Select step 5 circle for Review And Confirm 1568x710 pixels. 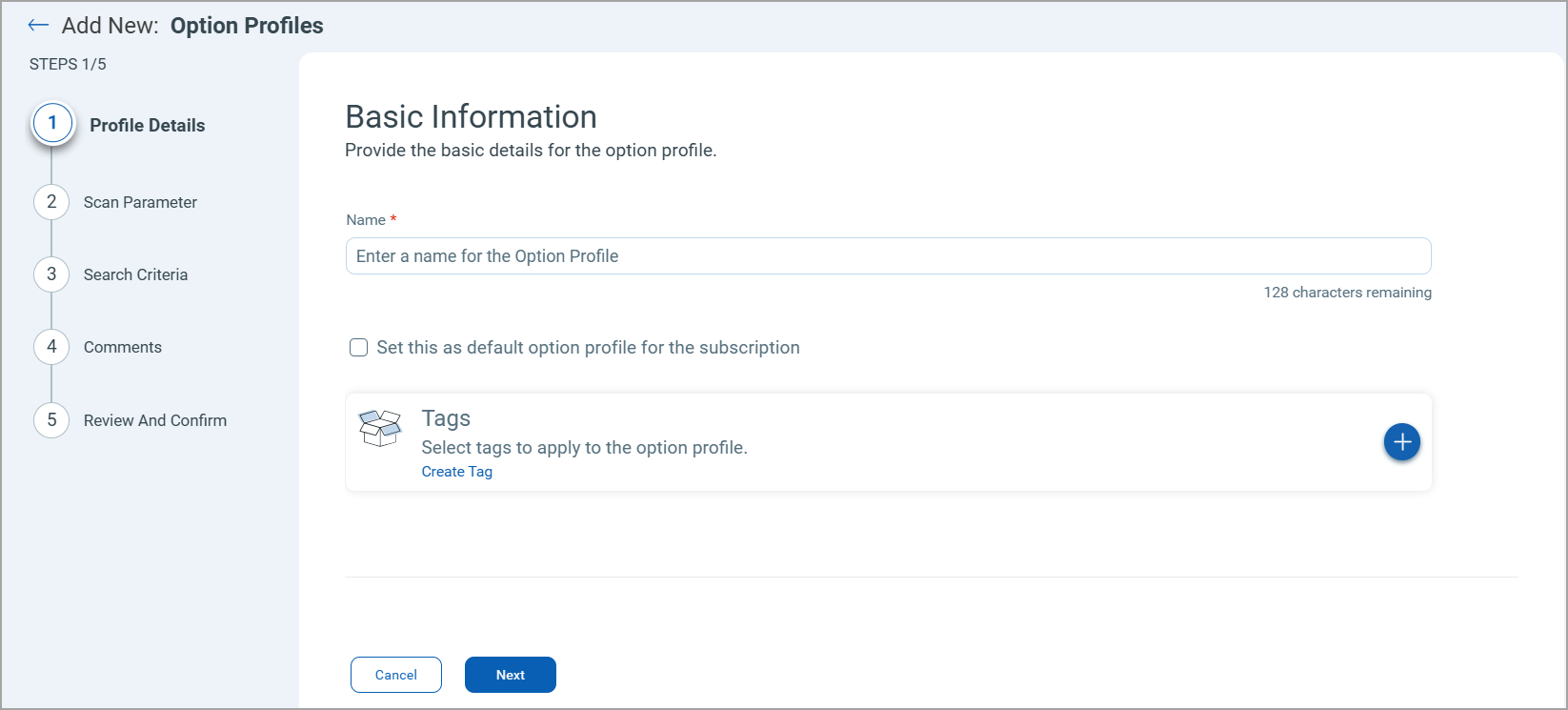tap(51, 420)
